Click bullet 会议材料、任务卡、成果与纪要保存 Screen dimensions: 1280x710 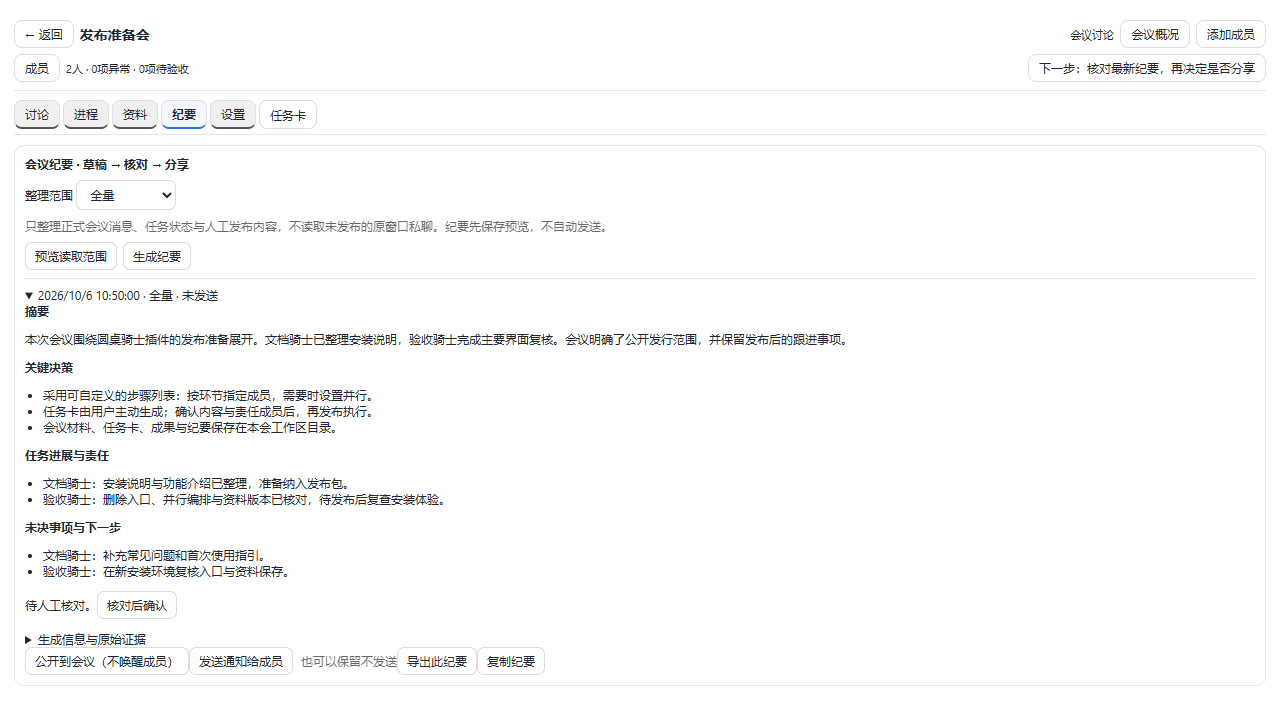point(190,428)
